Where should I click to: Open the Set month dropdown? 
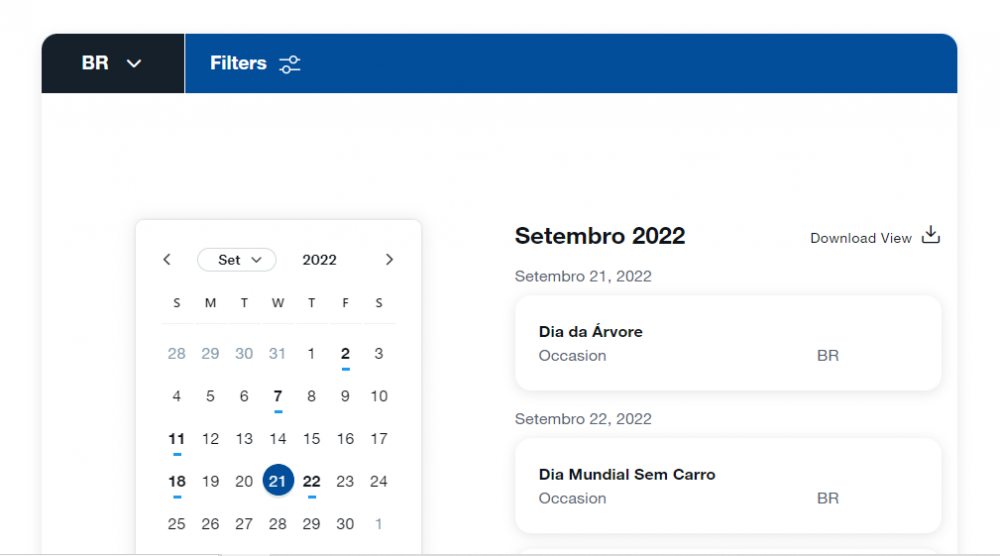click(237, 260)
